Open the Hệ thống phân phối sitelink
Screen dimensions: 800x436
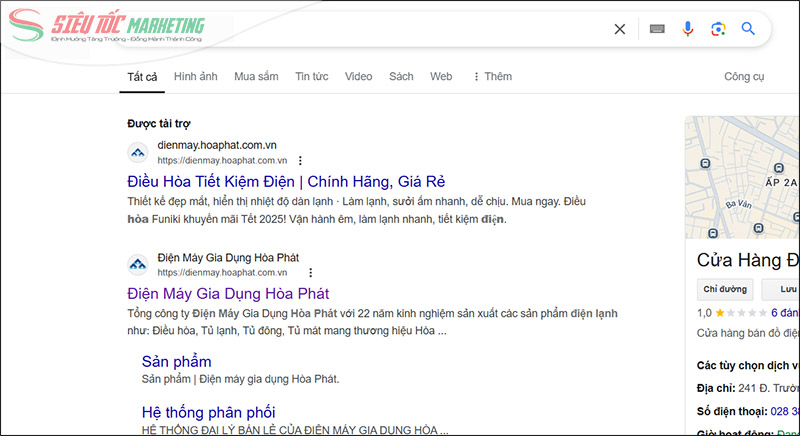(x=208, y=412)
